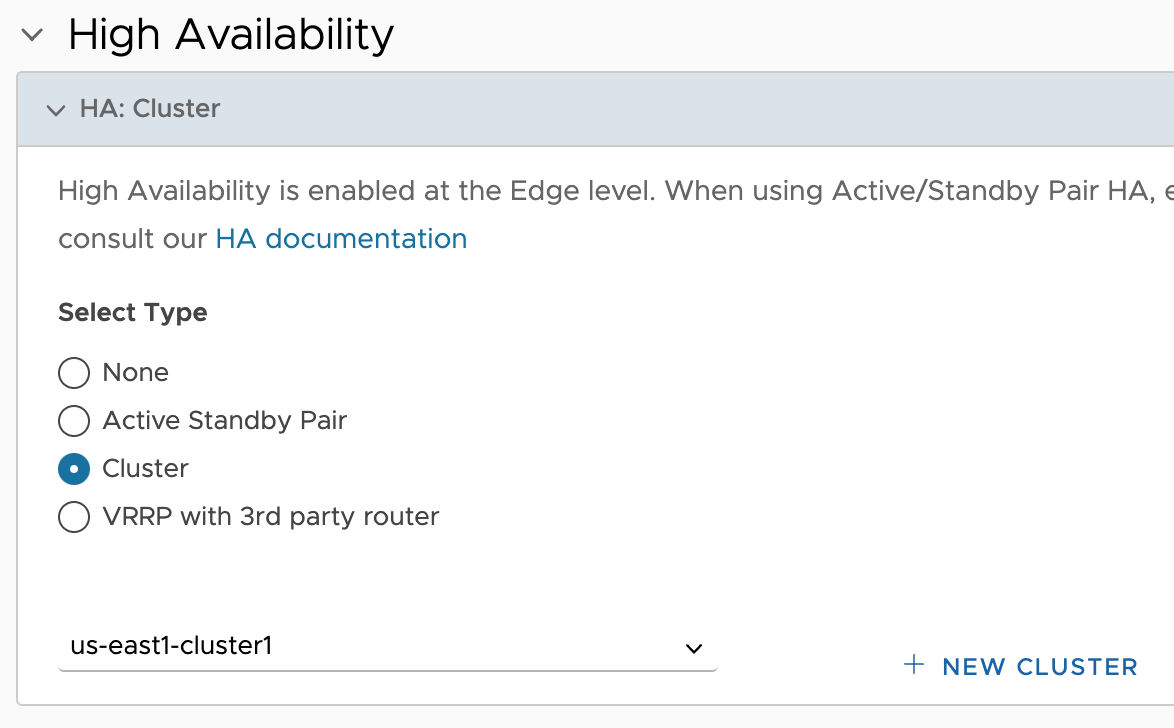
Task: Click the "None" option label text
Action: tap(136, 372)
